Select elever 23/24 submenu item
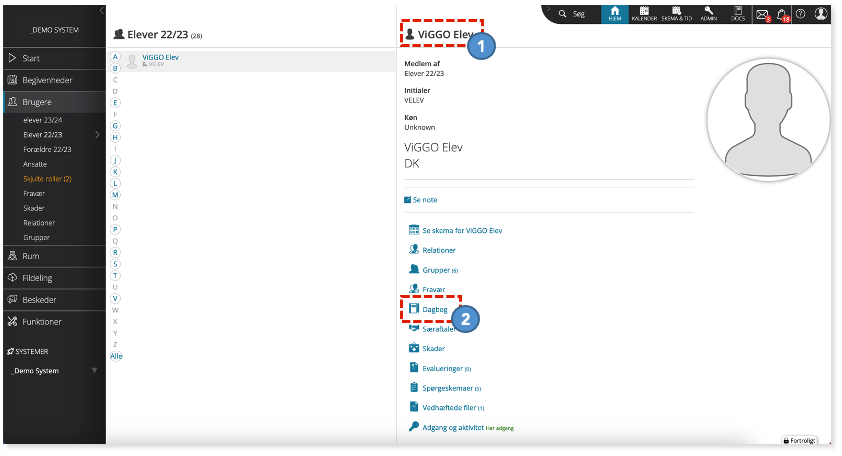The image size is (842, 456). pos(43,120)
